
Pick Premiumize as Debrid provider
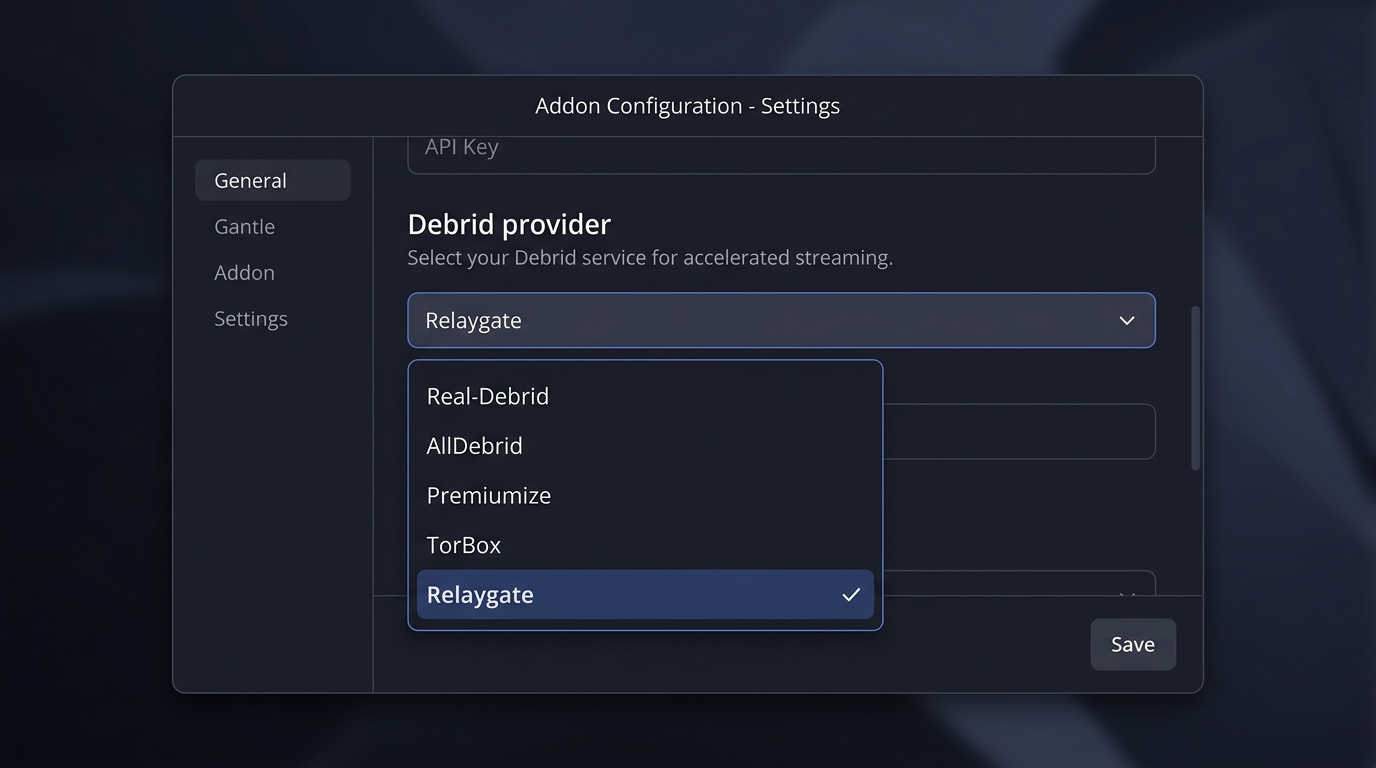[645, 495]
